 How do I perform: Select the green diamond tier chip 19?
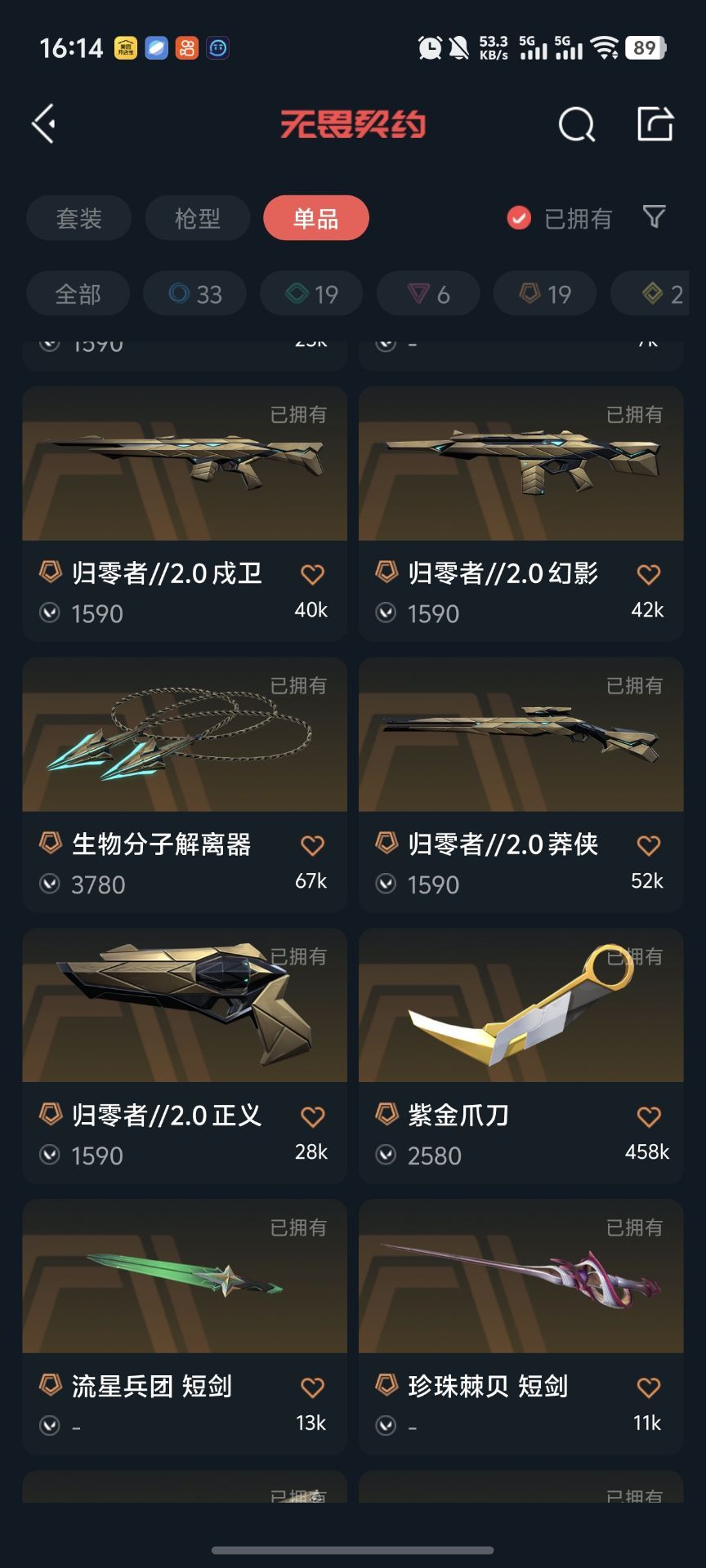click(x=311, y=294)
